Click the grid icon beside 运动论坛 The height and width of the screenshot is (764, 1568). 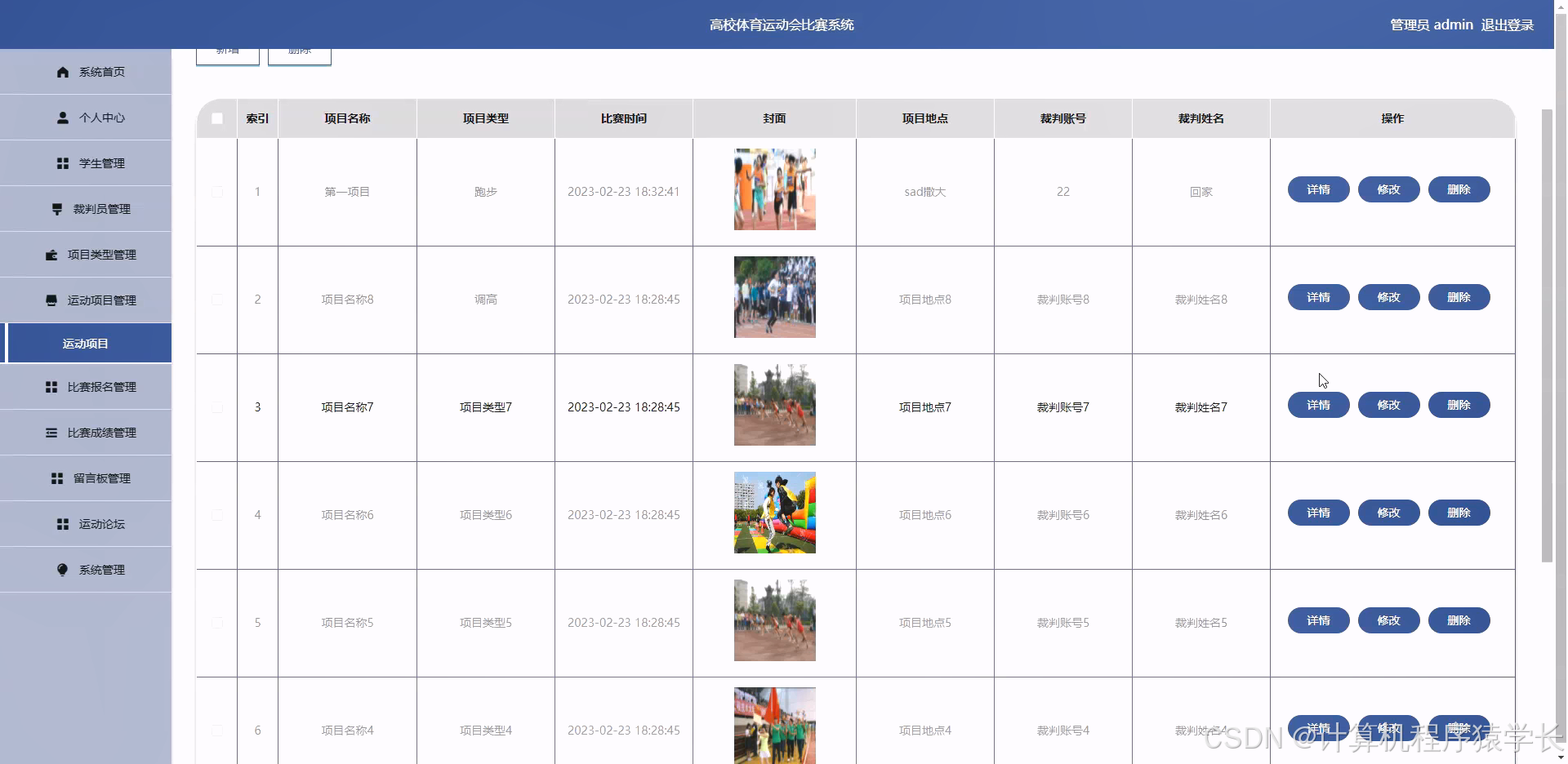[63, 524]
